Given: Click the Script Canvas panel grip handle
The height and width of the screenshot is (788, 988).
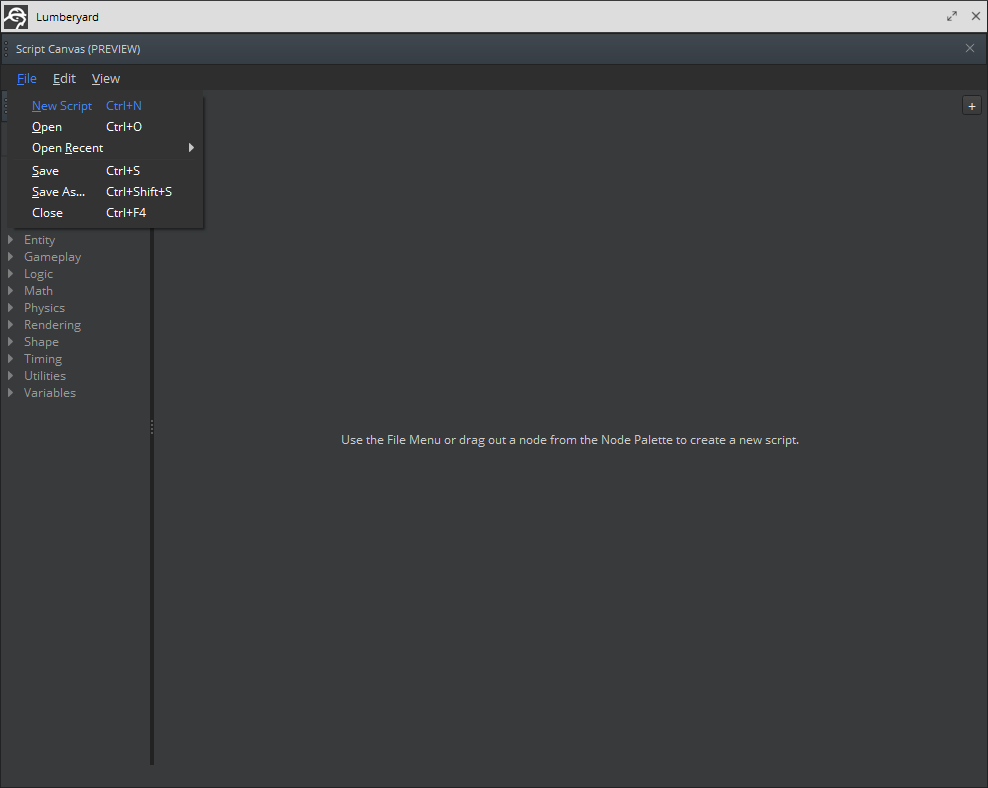Looking at the screenshot, I should (x=6, y=49).
